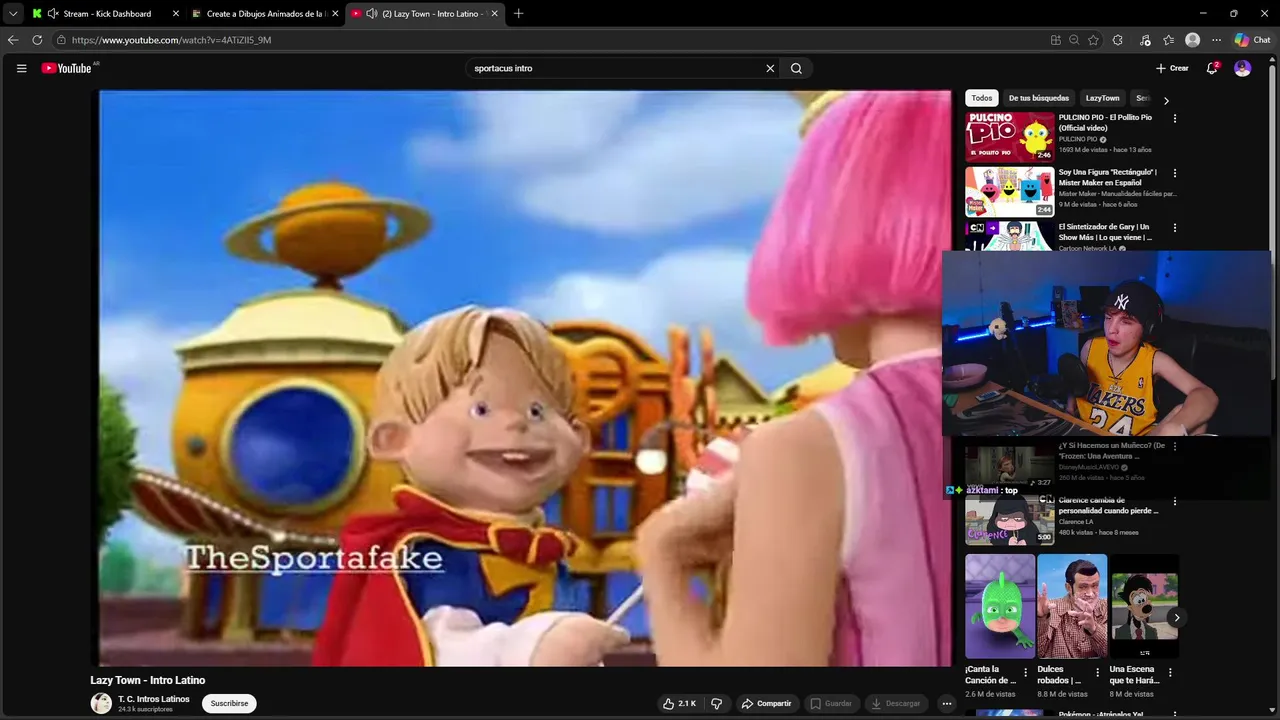
Task: Go back in browser history
Action: (12, 40)
